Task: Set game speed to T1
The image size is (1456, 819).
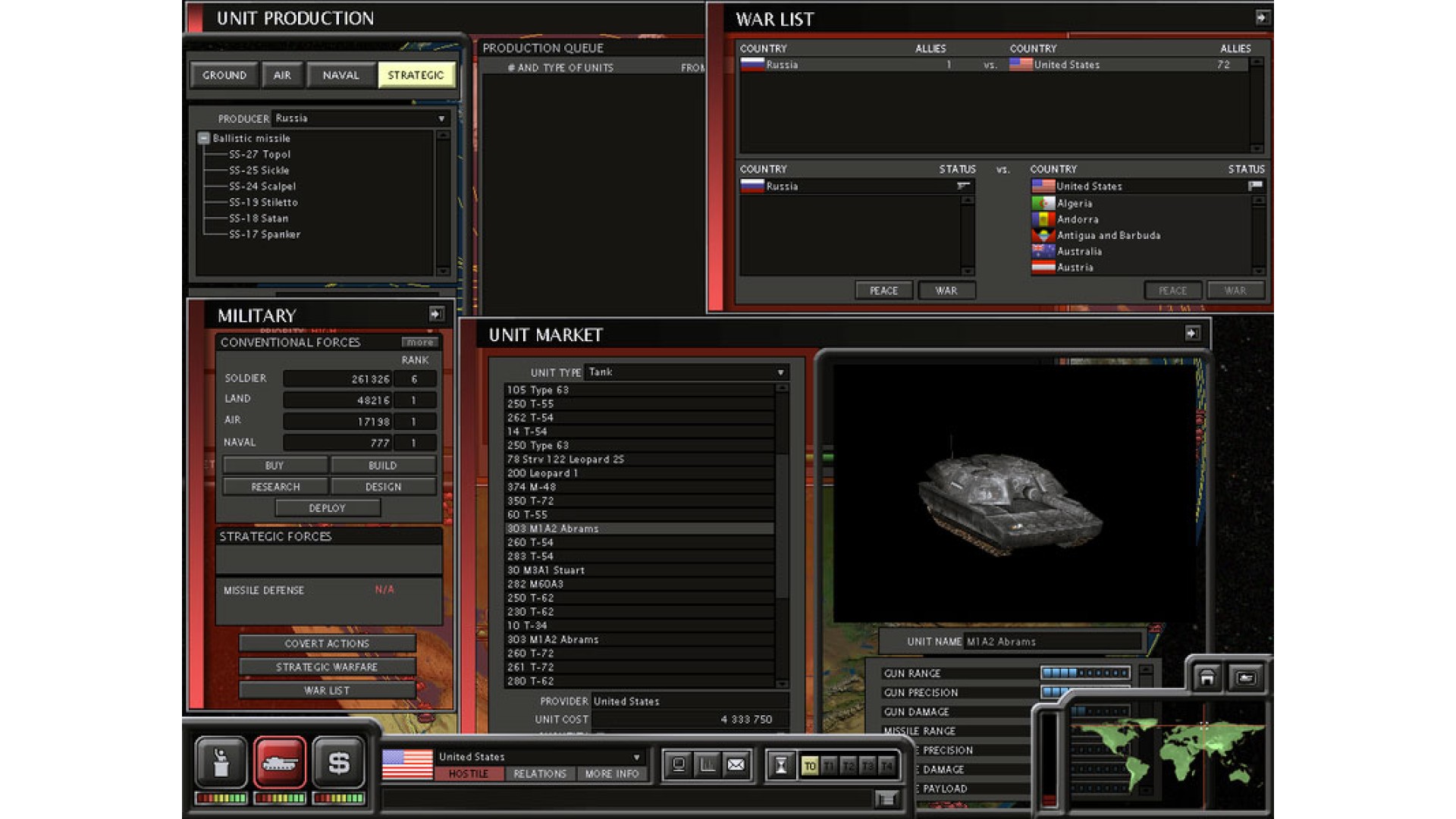Action: click(829, 767)
